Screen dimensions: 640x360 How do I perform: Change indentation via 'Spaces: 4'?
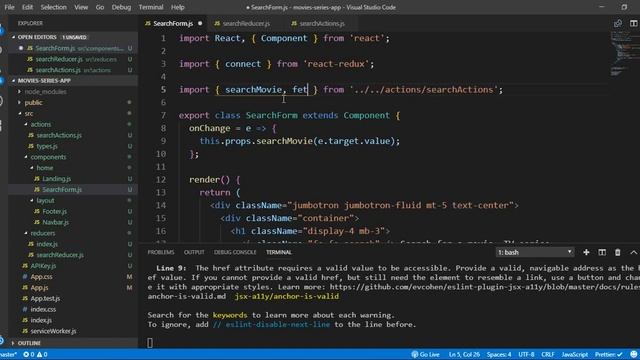499,354
